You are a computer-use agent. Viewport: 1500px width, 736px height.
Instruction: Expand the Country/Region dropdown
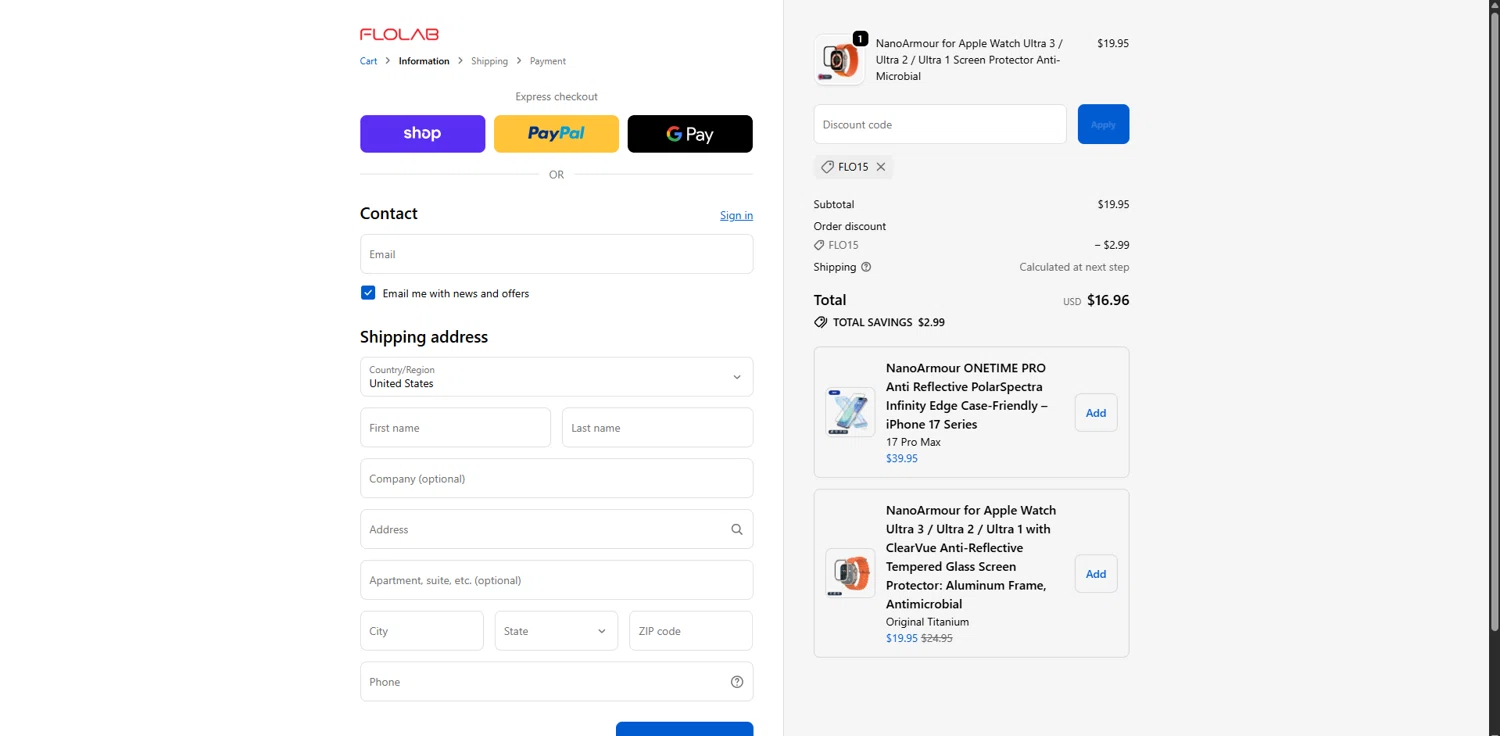556,377
